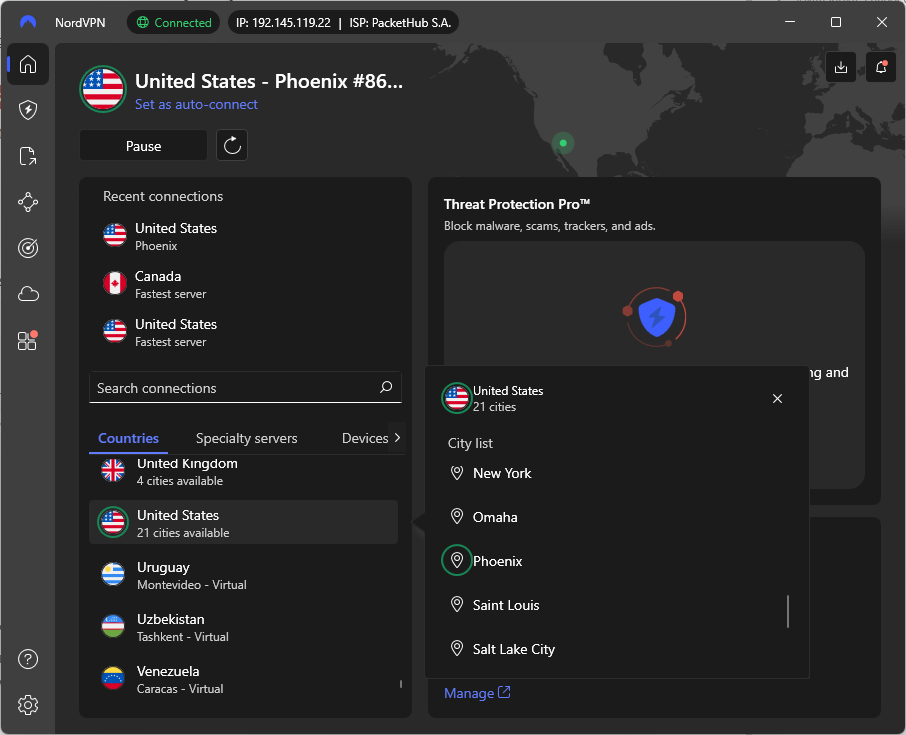Maximize the NordVPN window
Viewport: 906px width, 735px height.
(836, 22)
